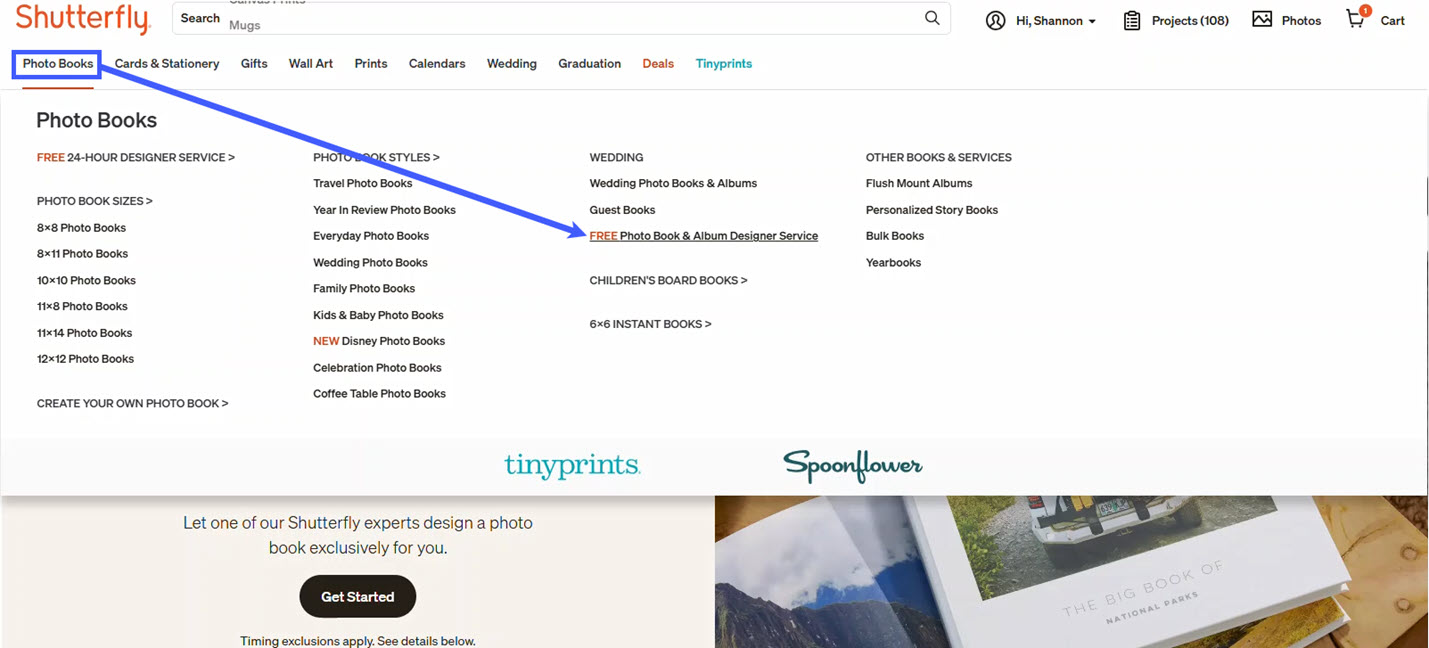
Task: Open 6×6 Instant Books section
Action: [650, 324]
